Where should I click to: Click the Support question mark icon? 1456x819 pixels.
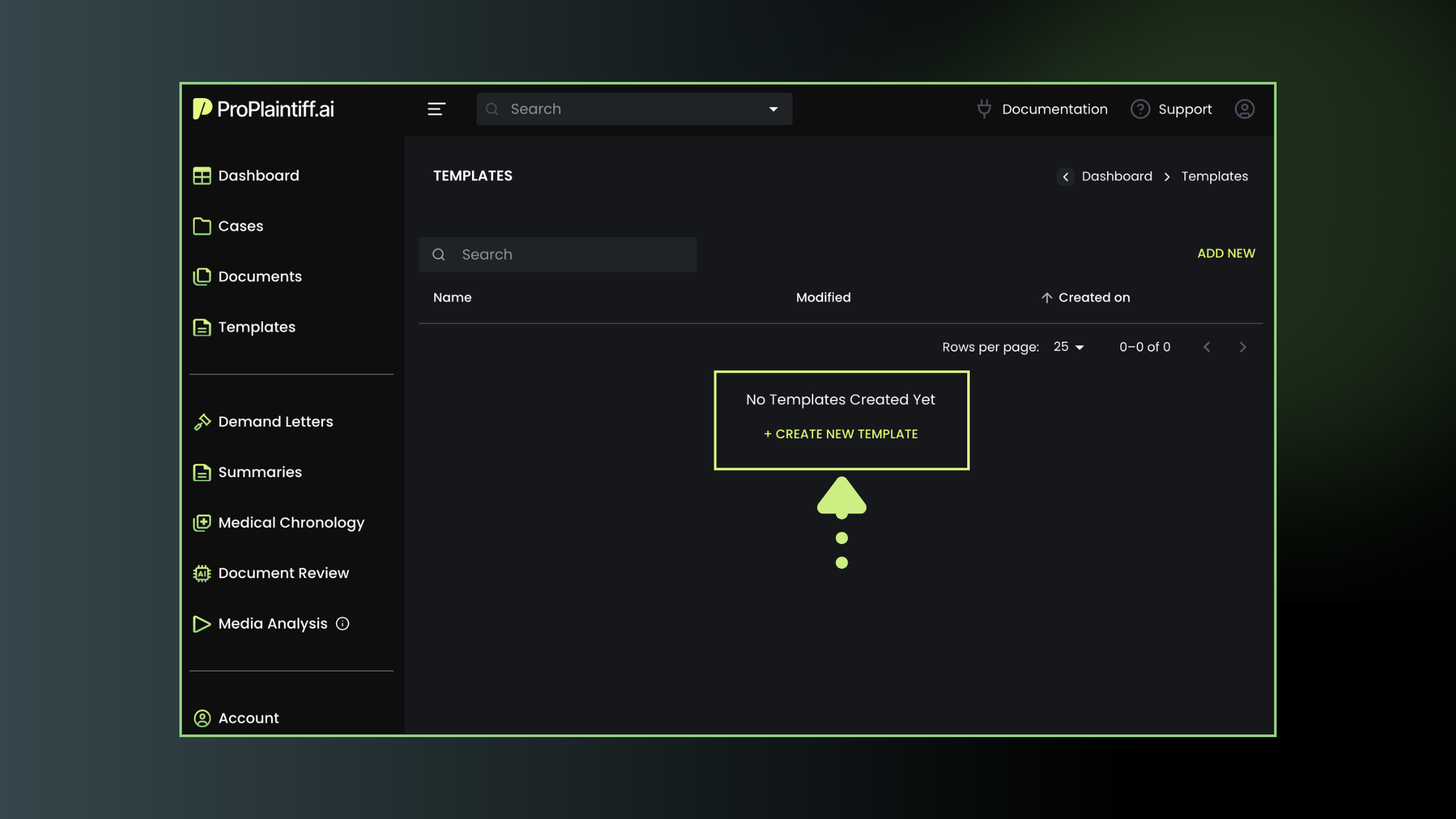(1140, 109)
